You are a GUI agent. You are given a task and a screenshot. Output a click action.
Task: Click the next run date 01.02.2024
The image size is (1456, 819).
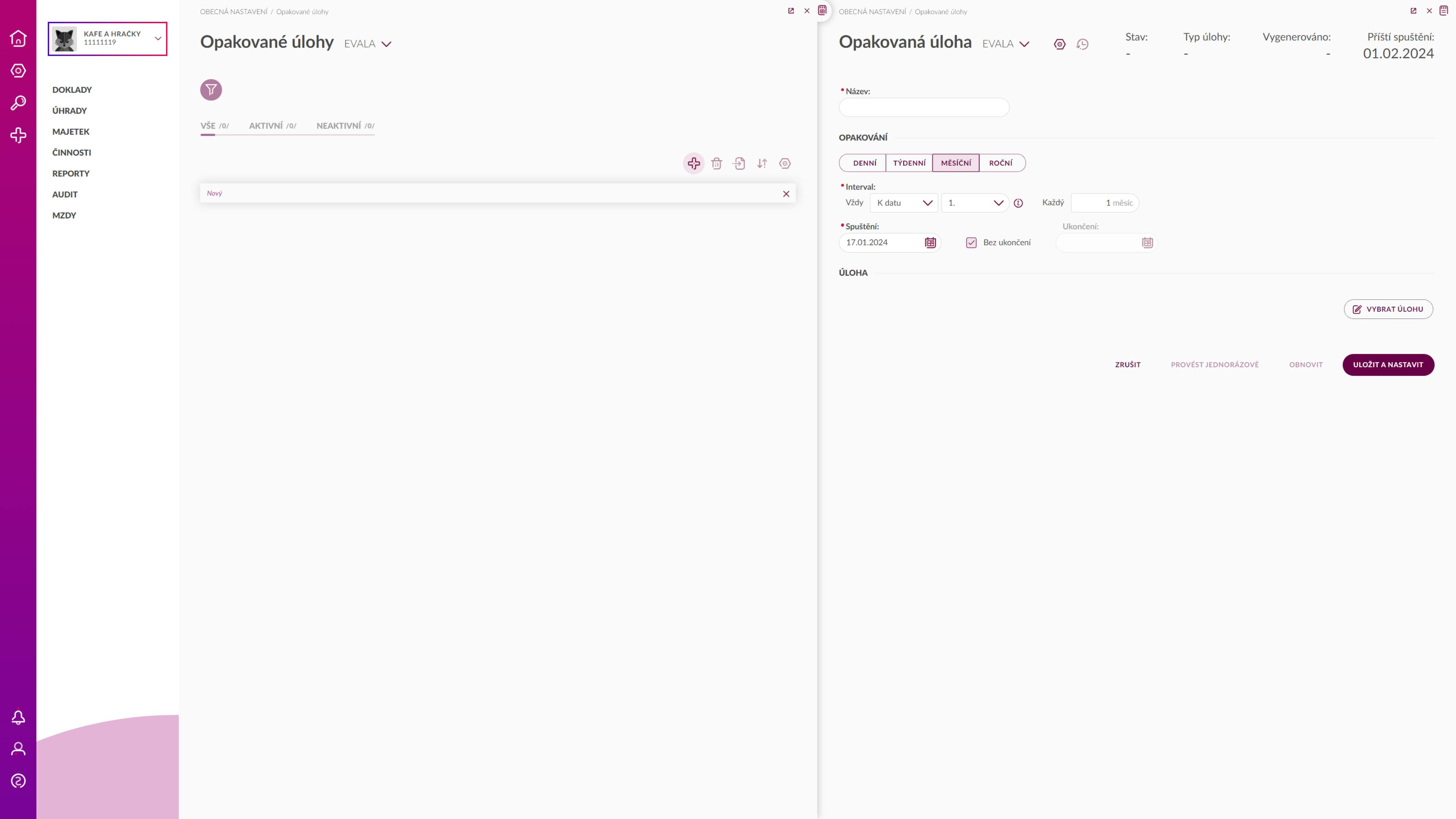click(1398, 53)
